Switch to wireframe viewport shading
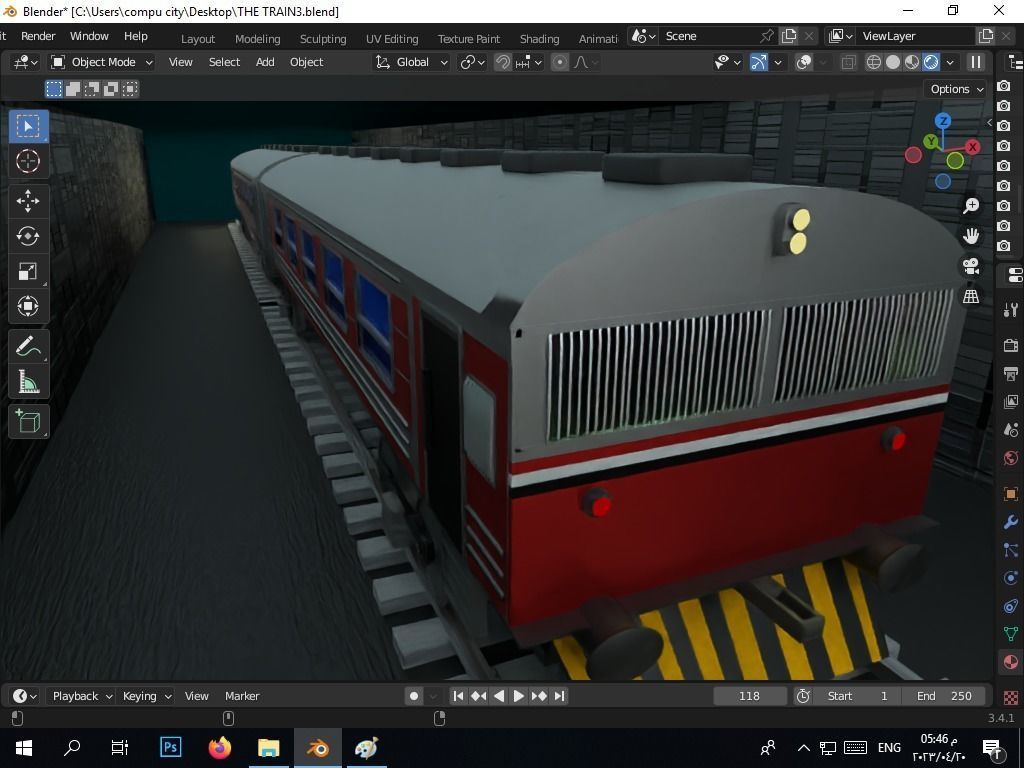Image resolution: width=1024 pixels, height=768 pixels. [873, 62]
